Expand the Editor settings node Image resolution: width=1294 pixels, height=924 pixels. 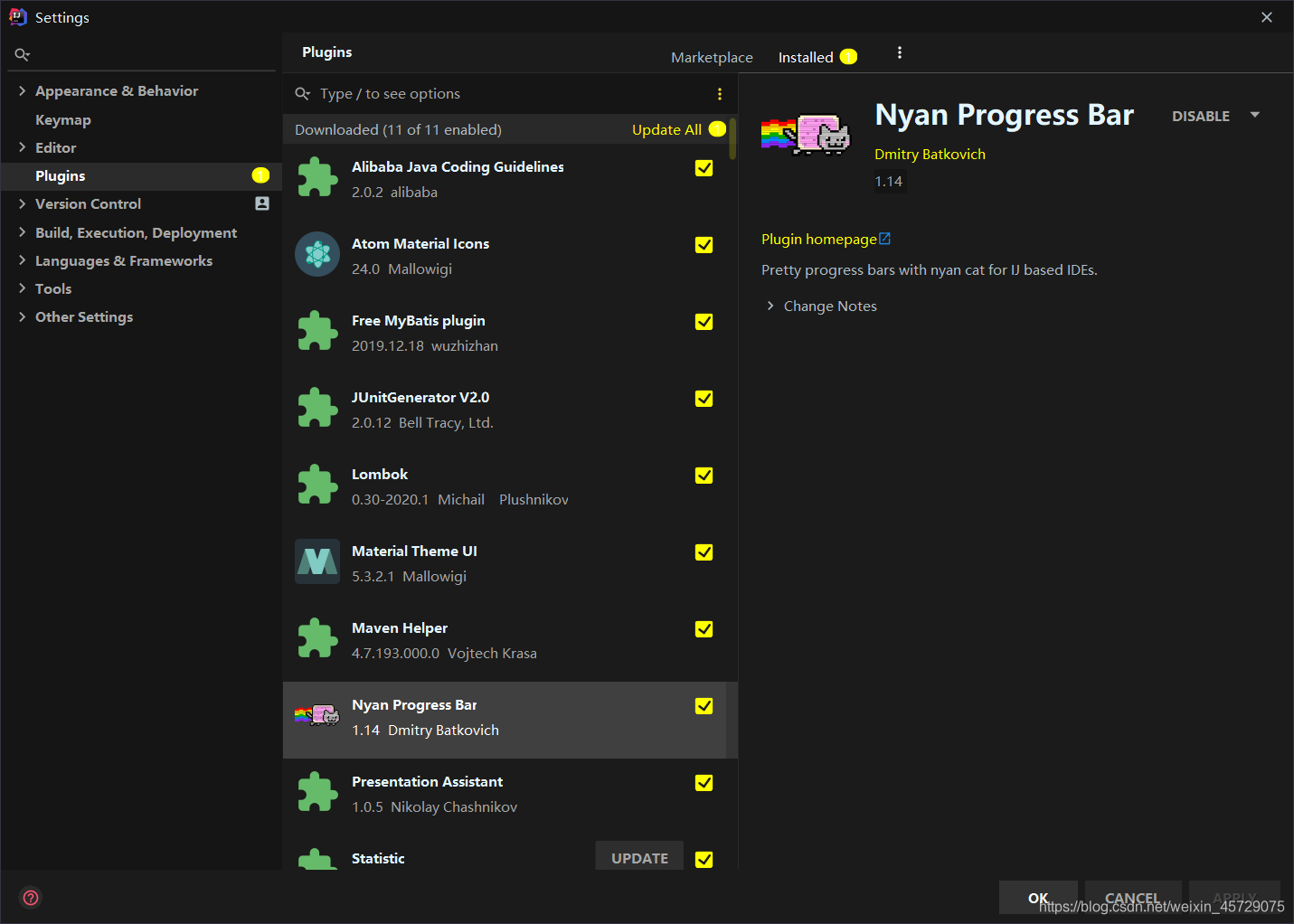22,147
